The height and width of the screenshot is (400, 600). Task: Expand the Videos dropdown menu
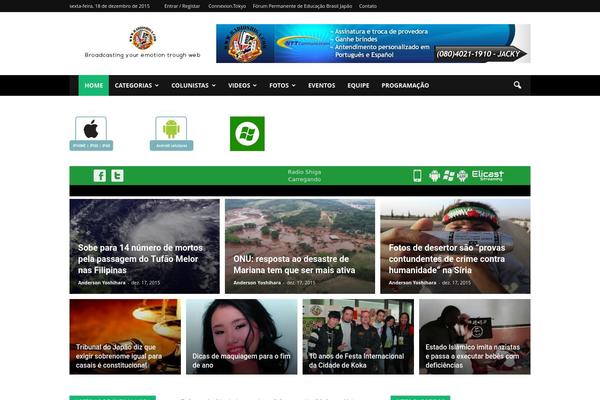coord(242,85)
